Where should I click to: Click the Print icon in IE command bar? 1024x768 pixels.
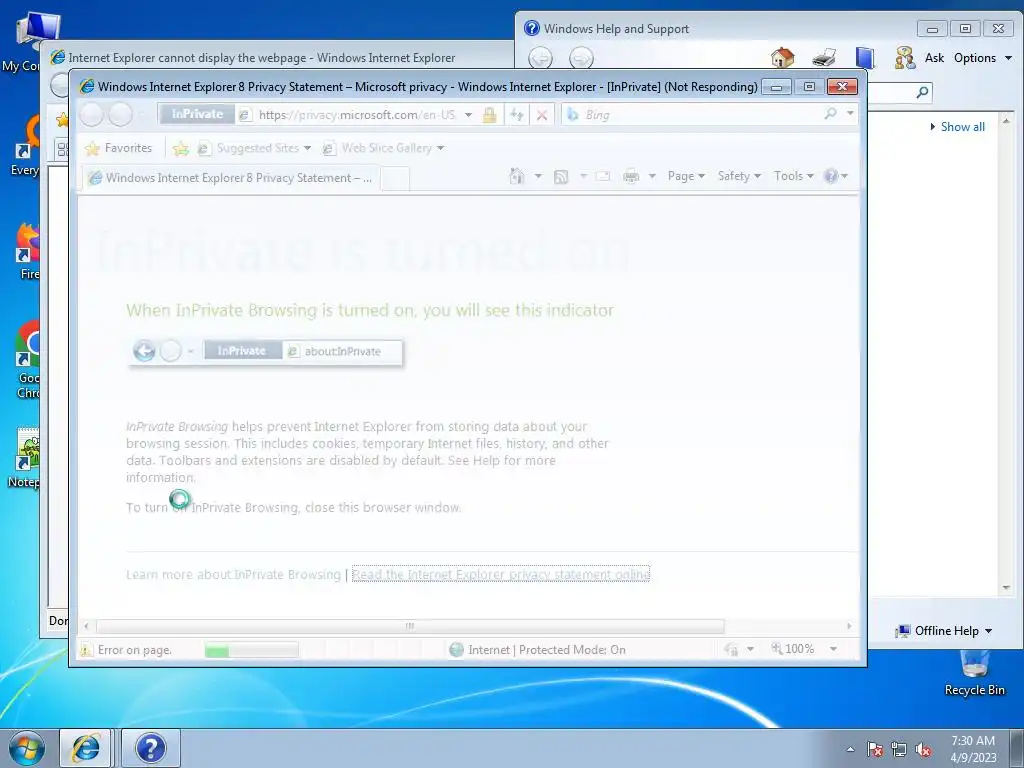(x=631, y=176)
